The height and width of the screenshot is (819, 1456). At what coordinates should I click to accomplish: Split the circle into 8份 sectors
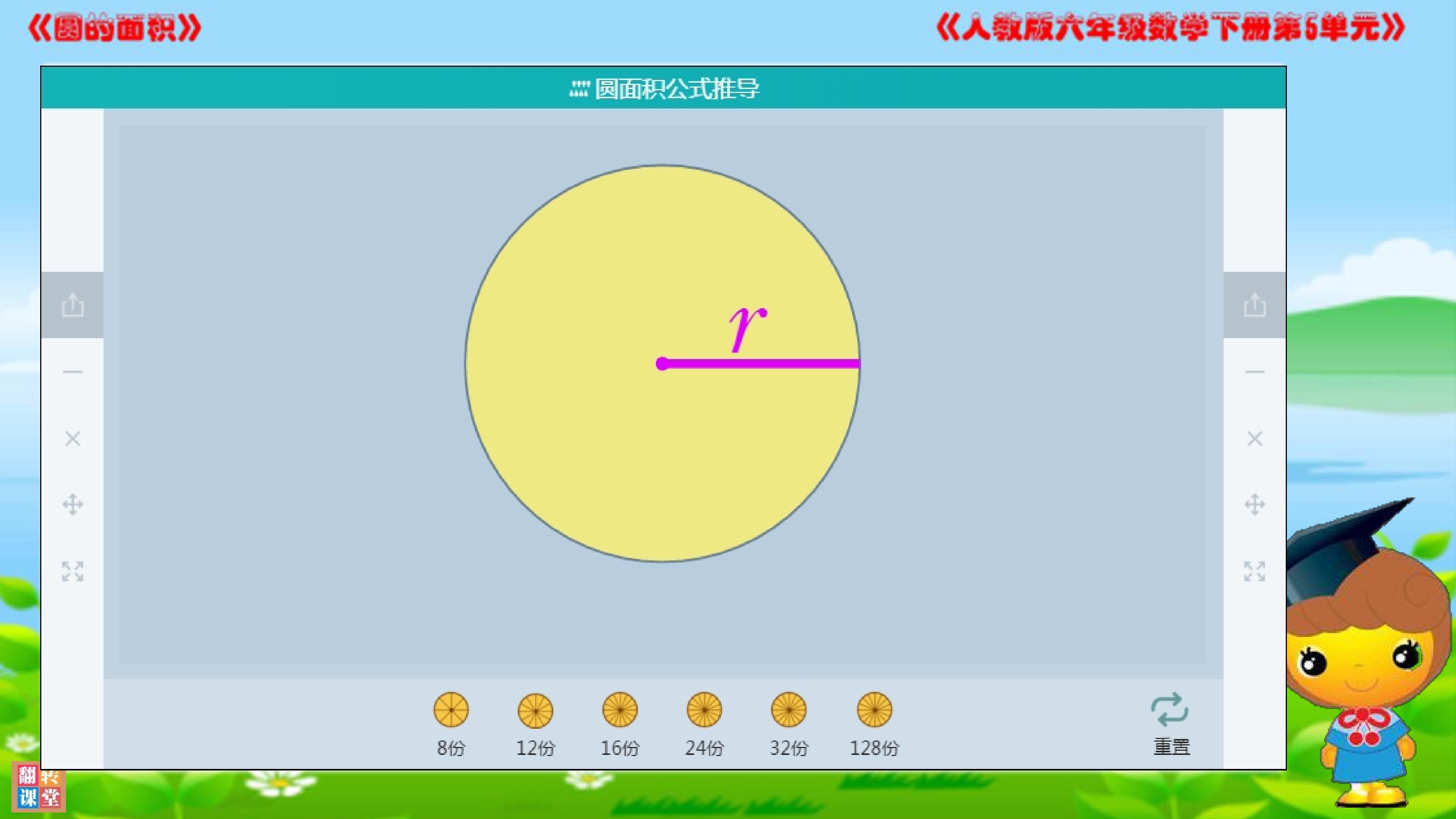[x=451, y=724]
